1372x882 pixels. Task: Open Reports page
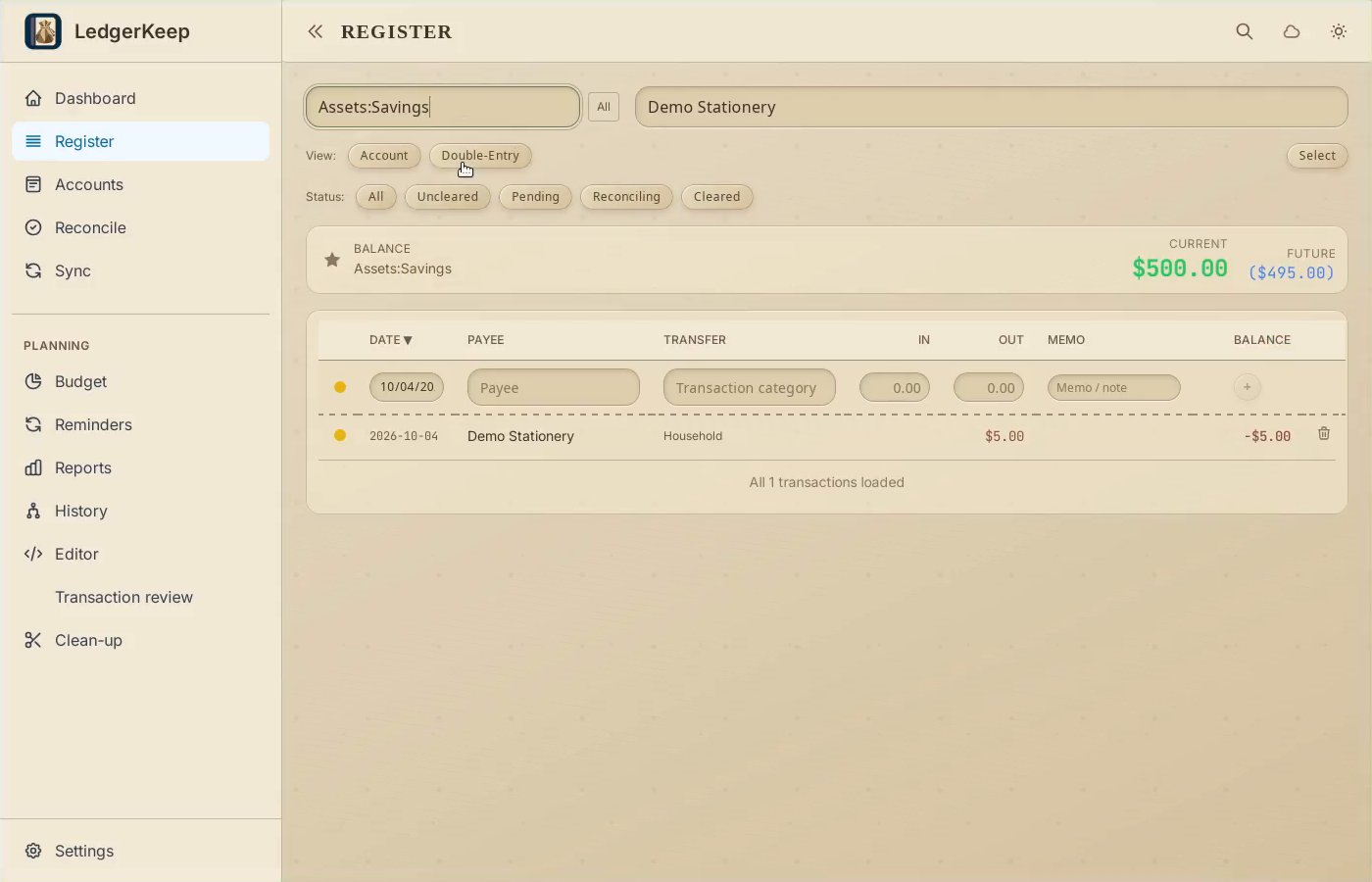click(140, 467)
